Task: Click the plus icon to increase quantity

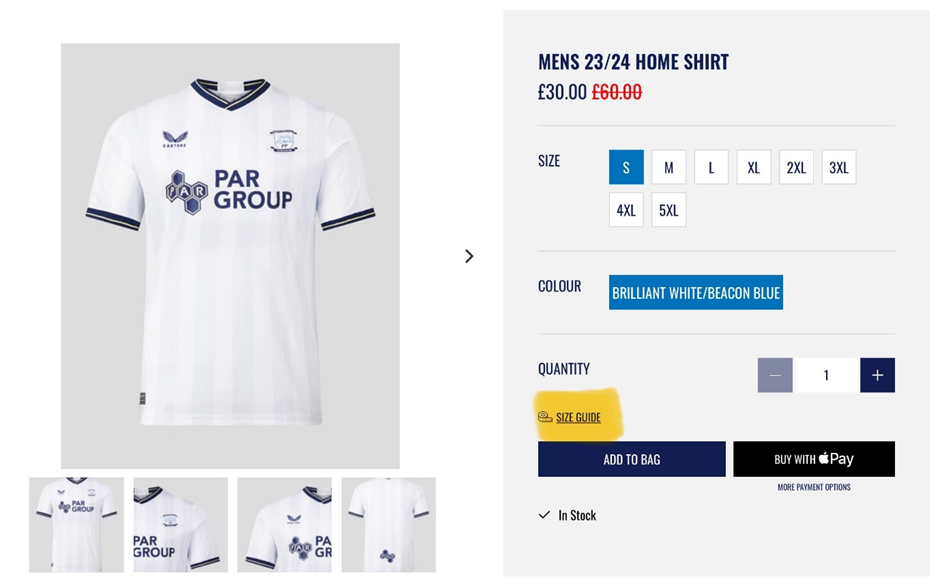Action: pos(877,375)
